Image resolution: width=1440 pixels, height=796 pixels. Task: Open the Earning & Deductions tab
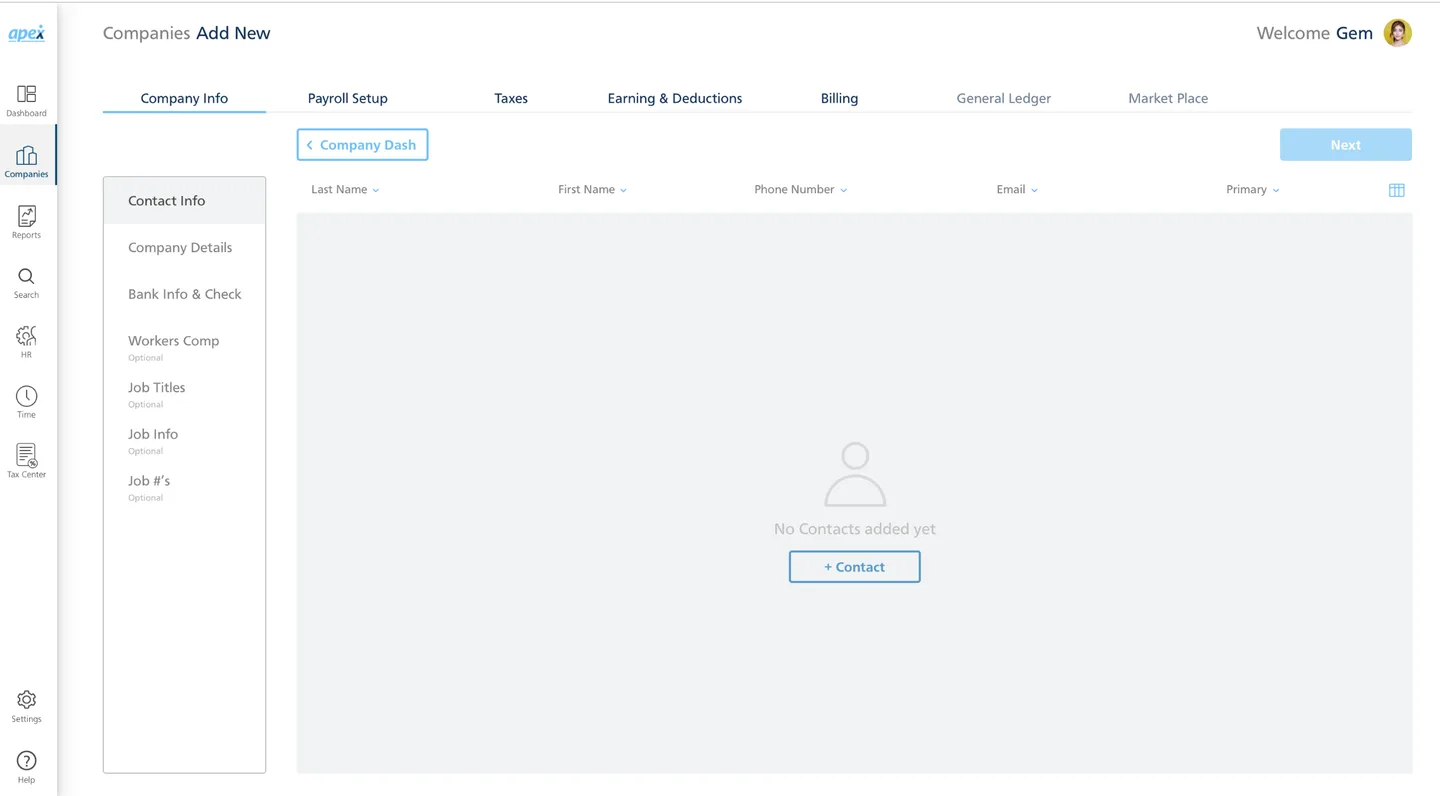[674, 98]
